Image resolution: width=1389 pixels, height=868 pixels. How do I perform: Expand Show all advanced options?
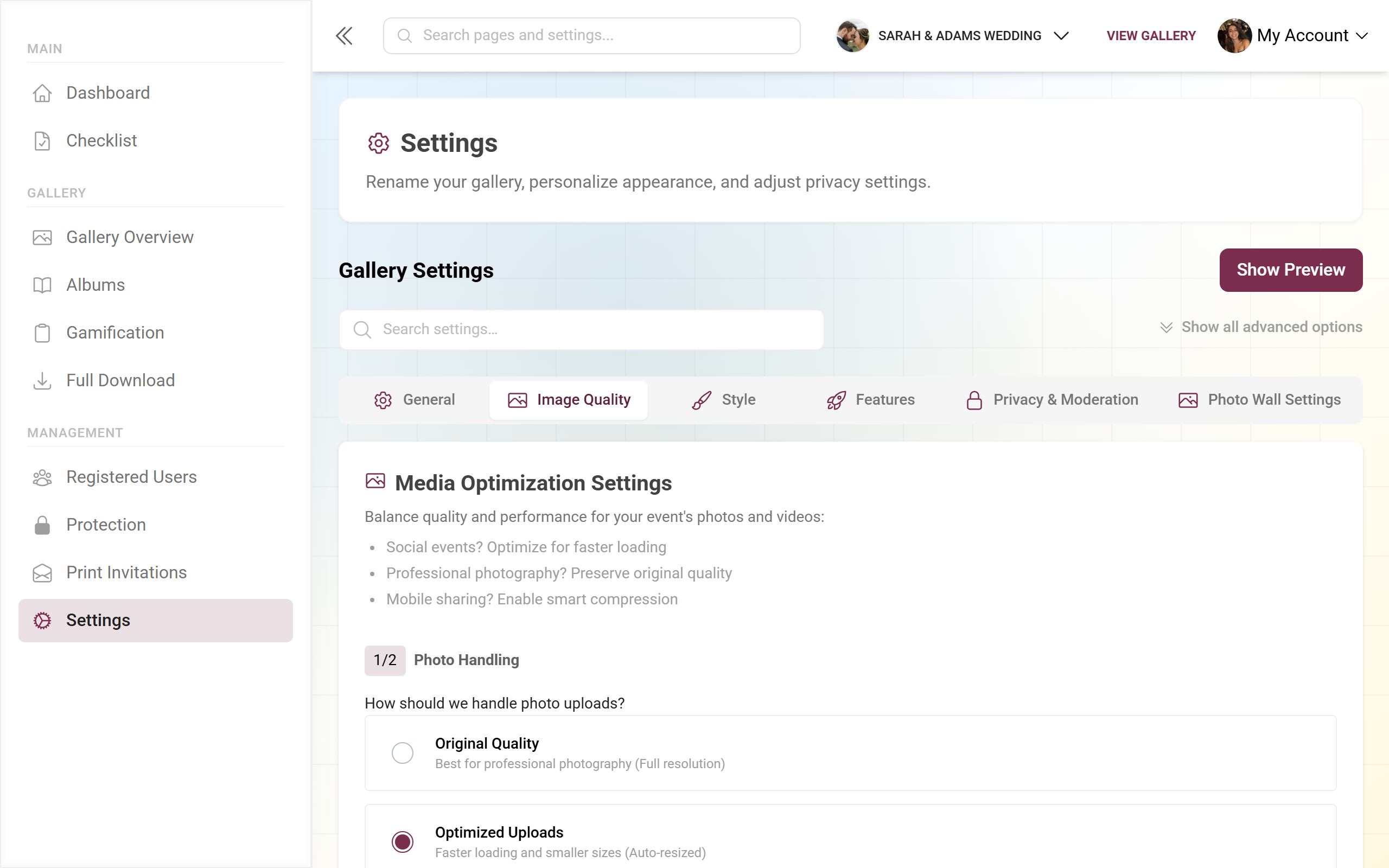click(1260, 327)
